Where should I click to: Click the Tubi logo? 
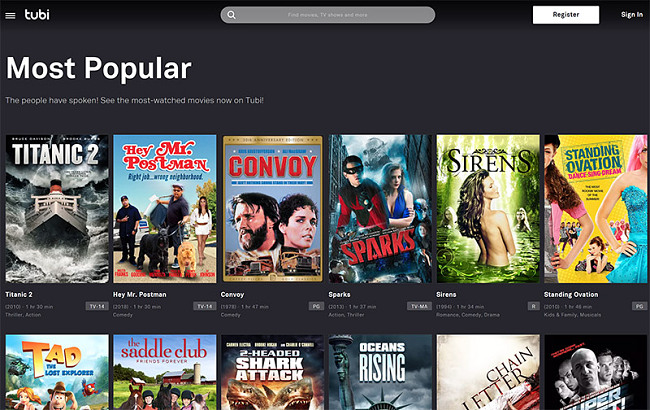[37, 15]
